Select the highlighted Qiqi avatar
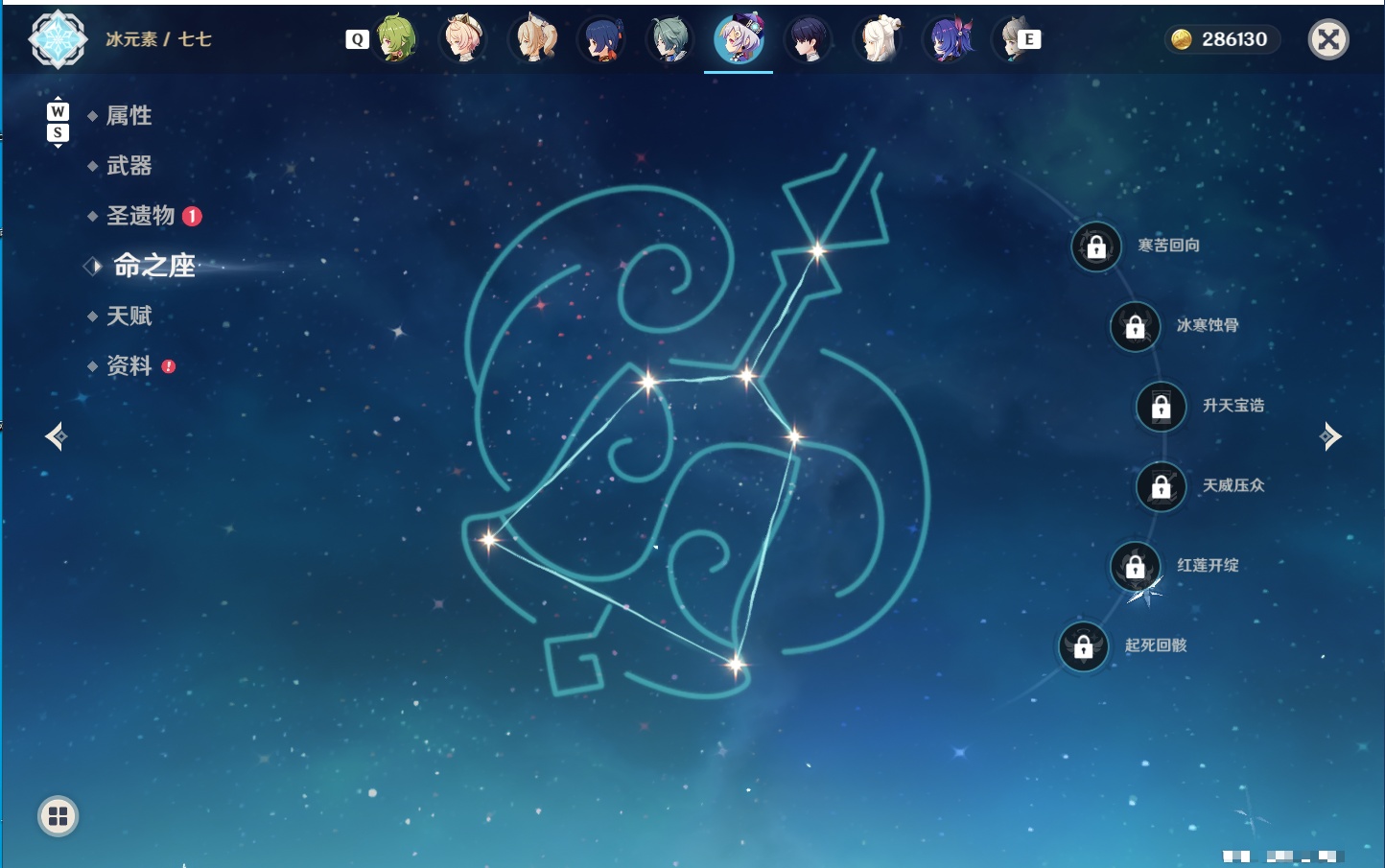1385x868 pixels. (x=739, y=39)
